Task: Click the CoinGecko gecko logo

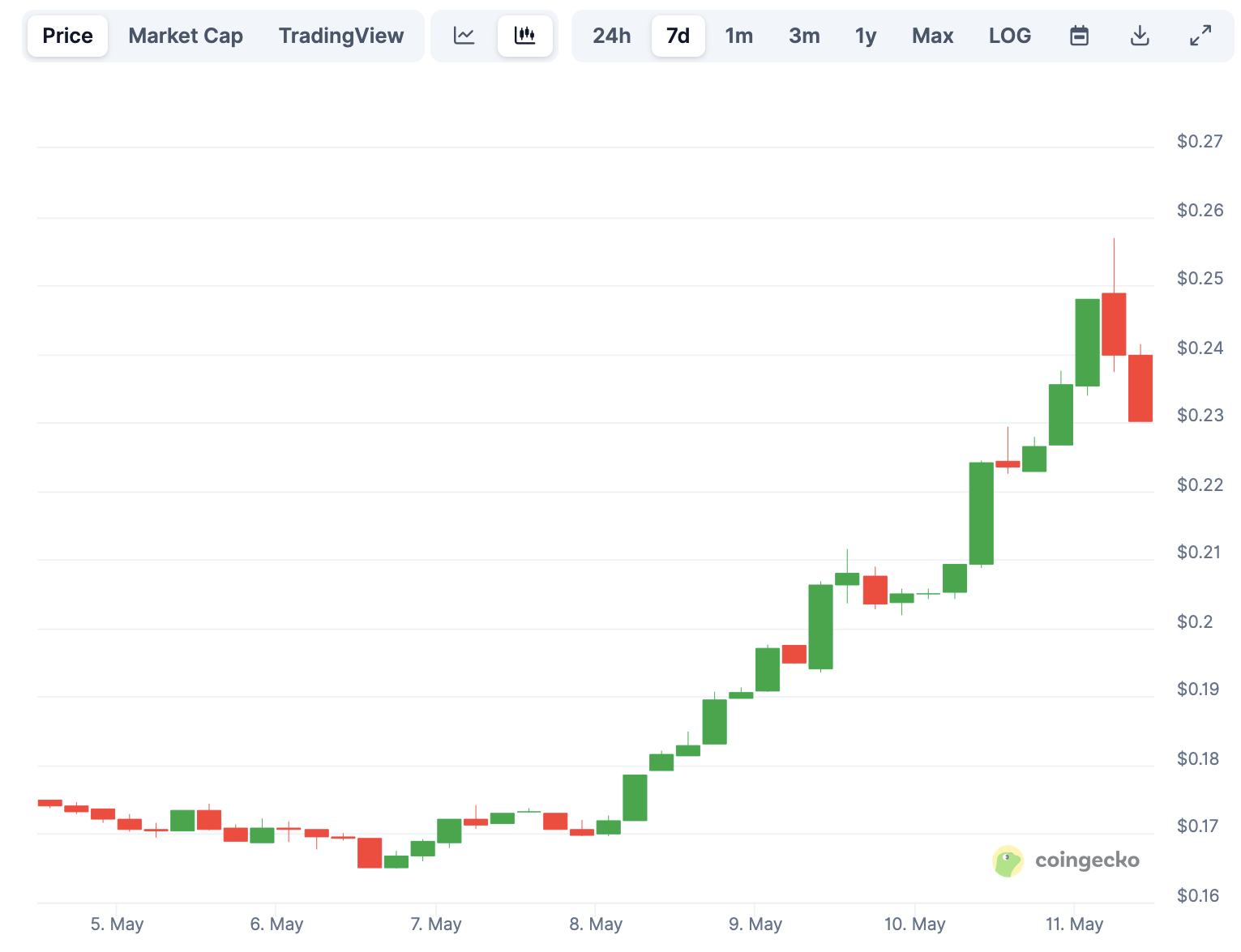Action: point(1008,860)
